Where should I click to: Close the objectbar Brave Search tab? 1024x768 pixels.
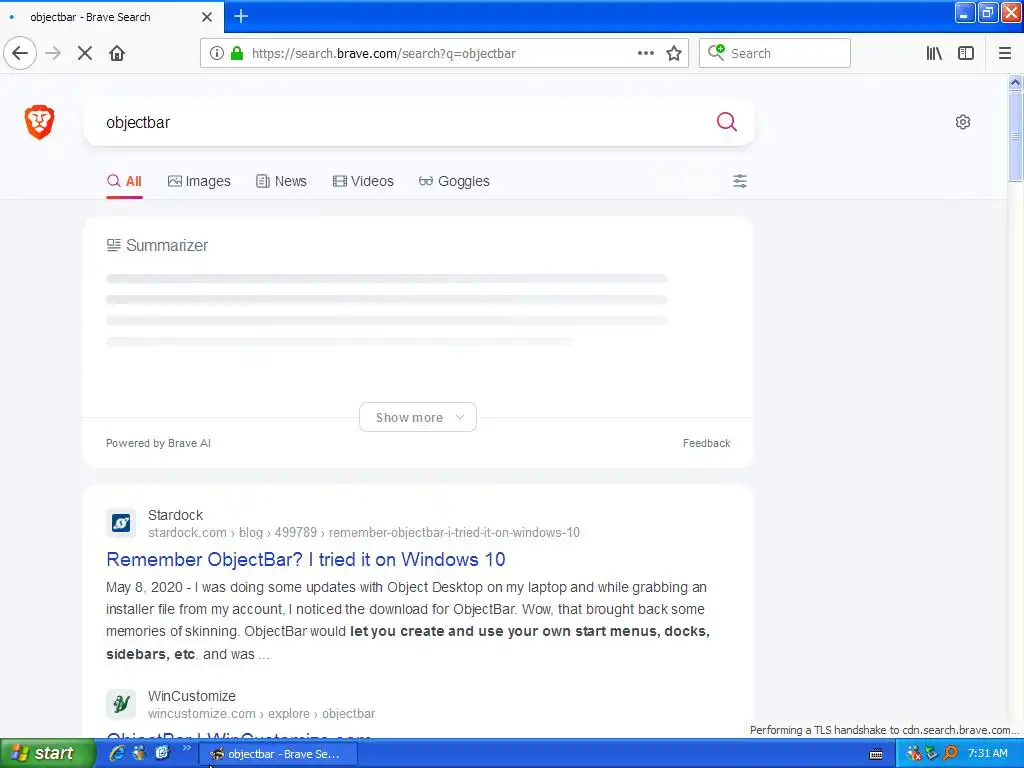pyautogui.click(x=207, y=17)
